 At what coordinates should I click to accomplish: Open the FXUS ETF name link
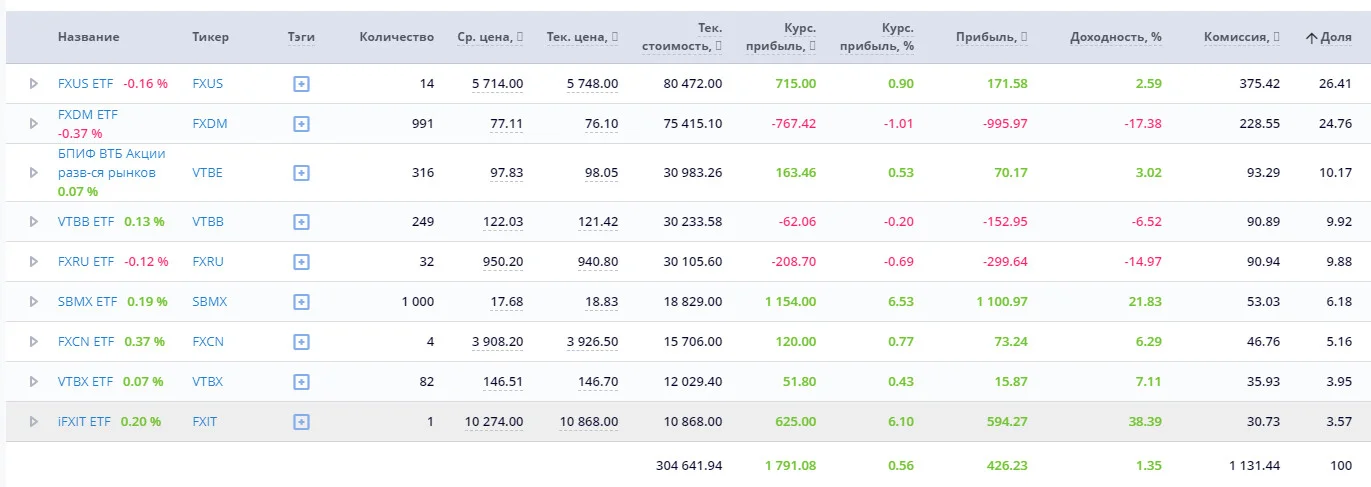(x=86, y=84)
